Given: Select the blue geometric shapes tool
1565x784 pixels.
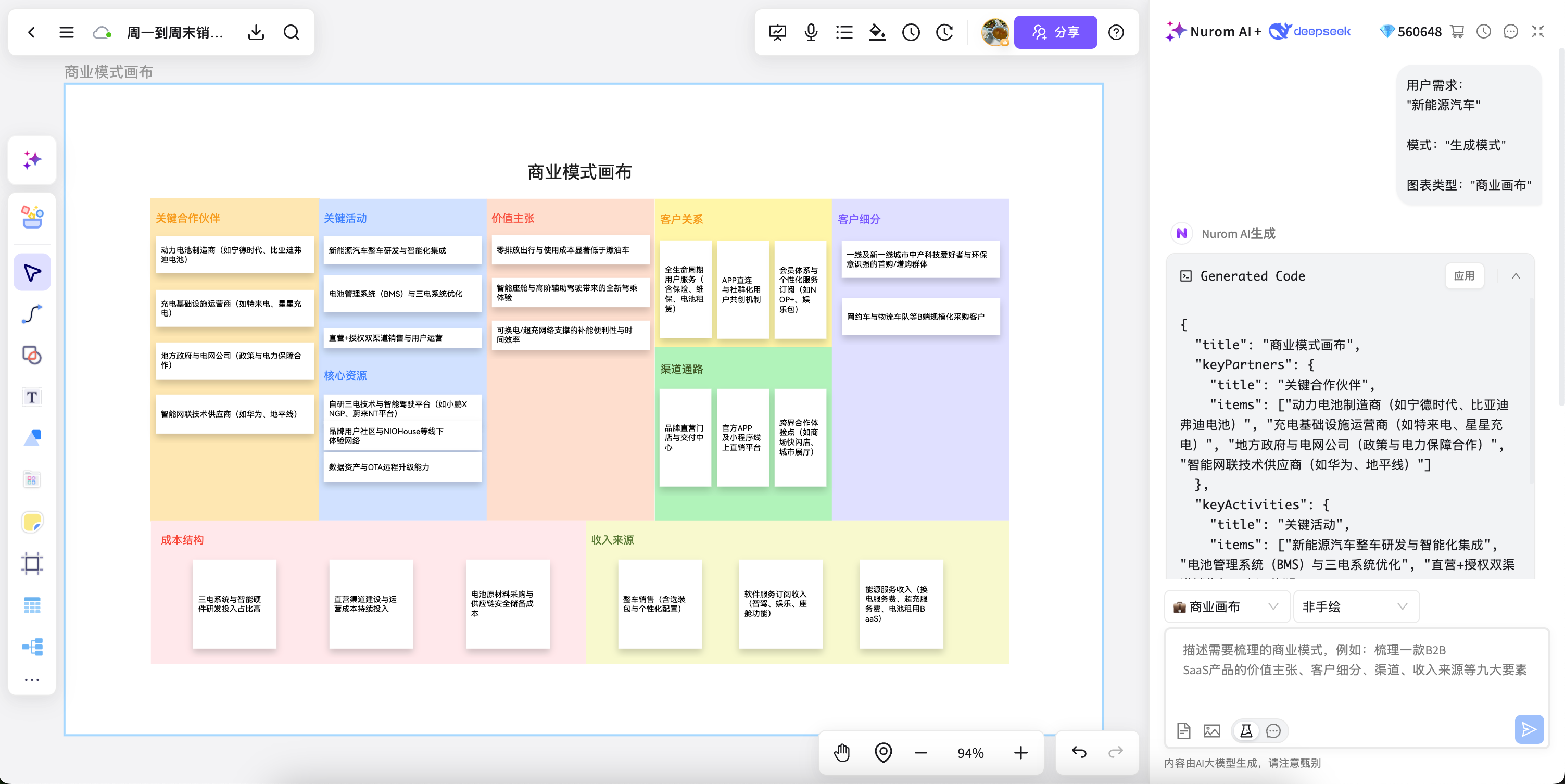Looking at the screenshot, I should pyautogui.click(x=32, y=438).
